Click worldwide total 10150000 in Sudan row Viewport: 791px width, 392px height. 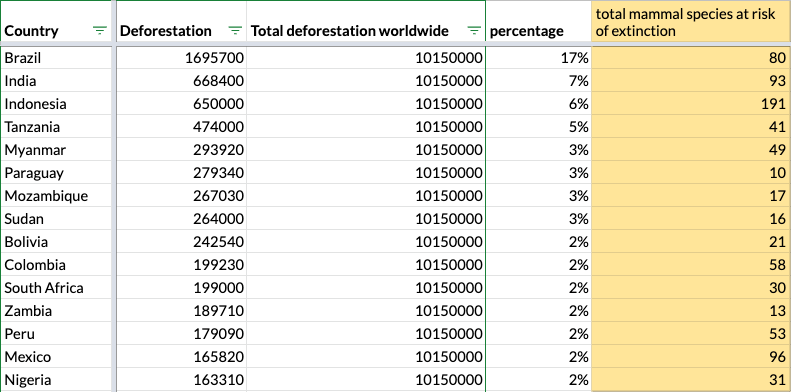(366, 218)
